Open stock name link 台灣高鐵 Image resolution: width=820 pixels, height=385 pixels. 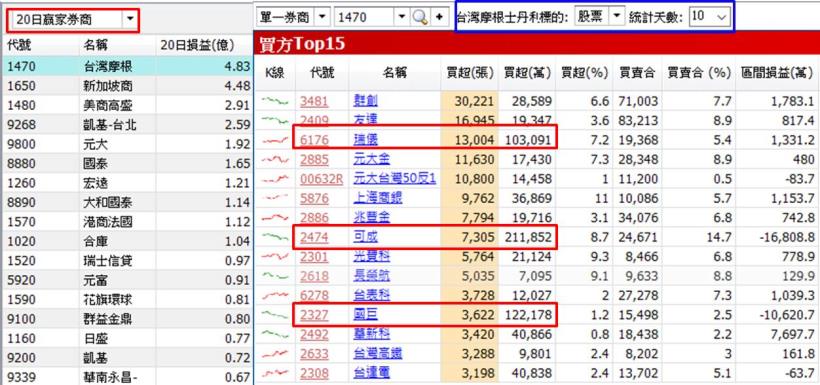[x=378, y=354]
